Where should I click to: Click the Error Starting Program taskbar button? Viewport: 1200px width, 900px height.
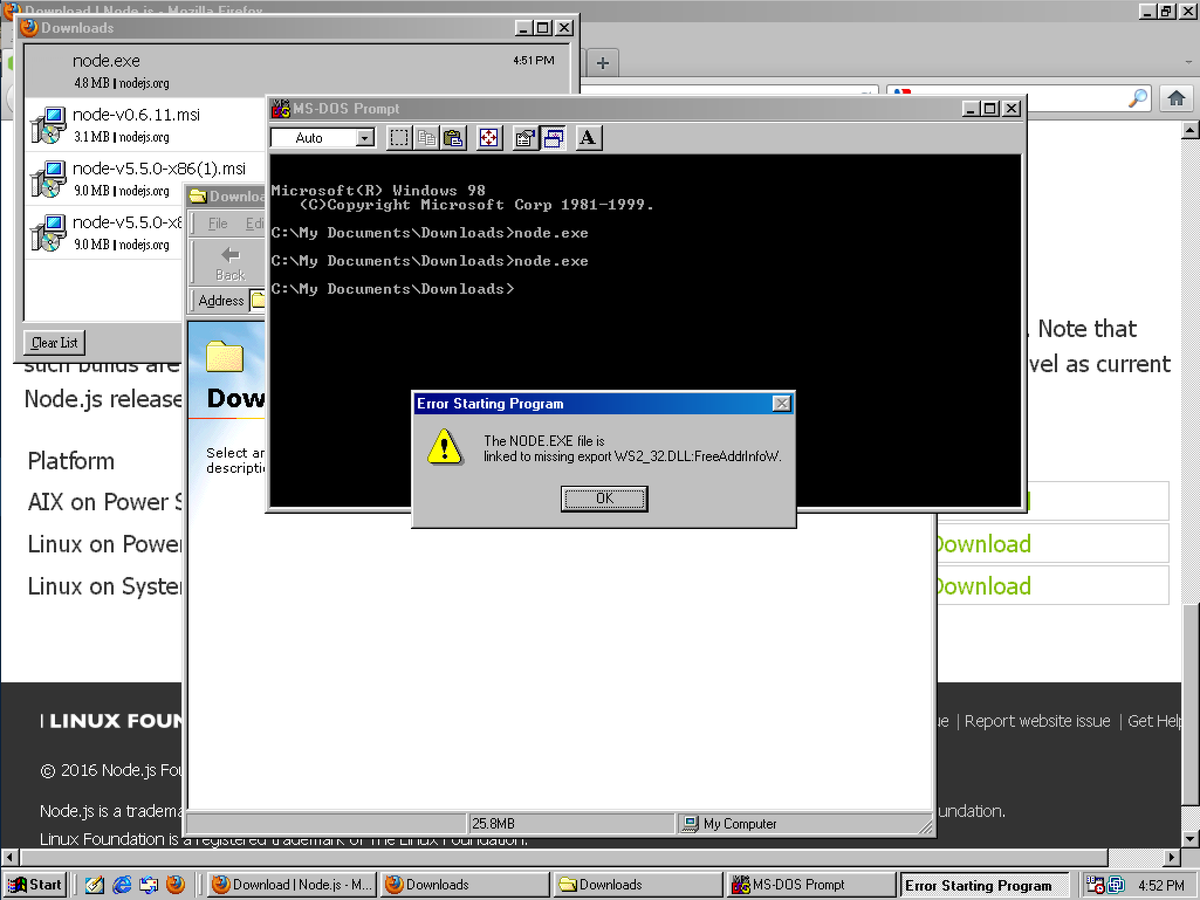(x=984, y=884)
